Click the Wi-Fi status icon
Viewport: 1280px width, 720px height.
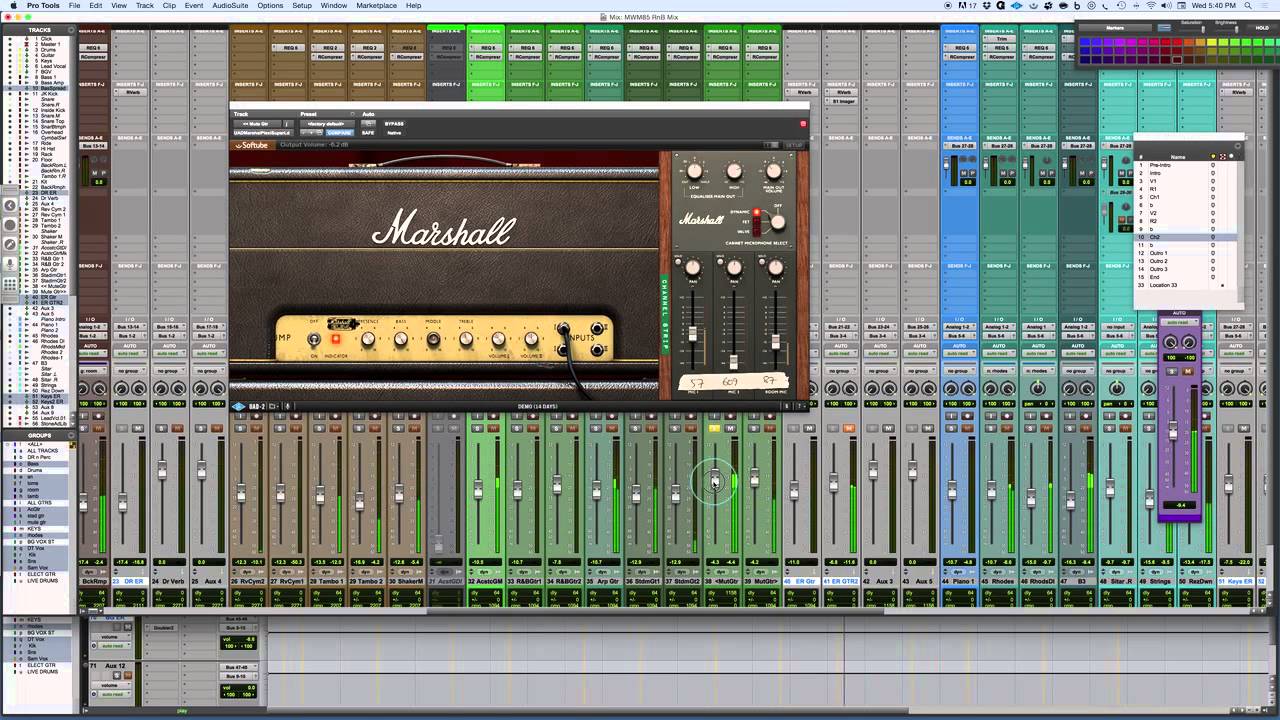point(1150,5)
